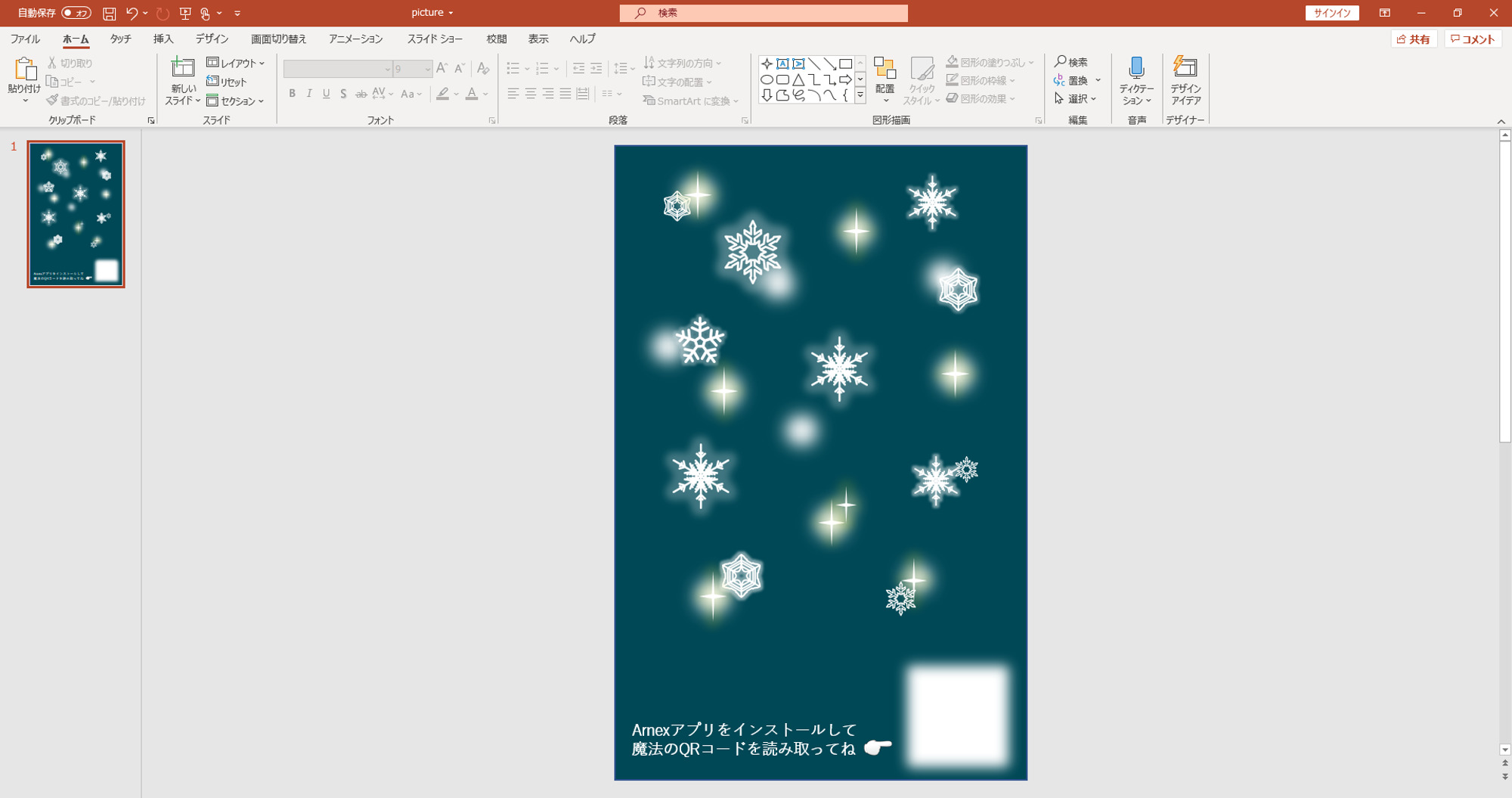
Task: Justify text alignment
Action: [x=565, y=94]
